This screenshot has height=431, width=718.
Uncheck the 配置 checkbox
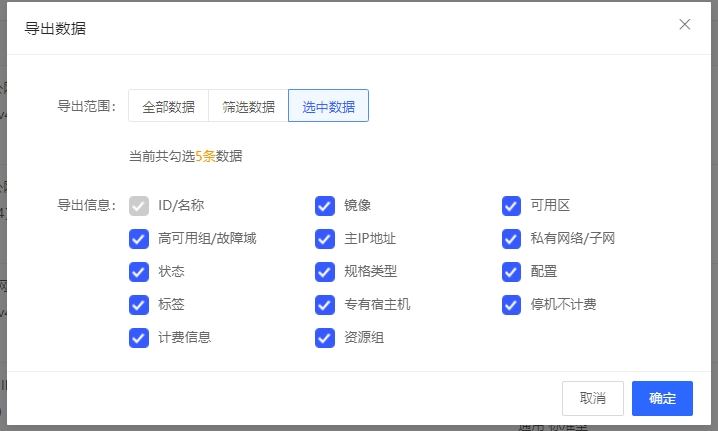511,272
